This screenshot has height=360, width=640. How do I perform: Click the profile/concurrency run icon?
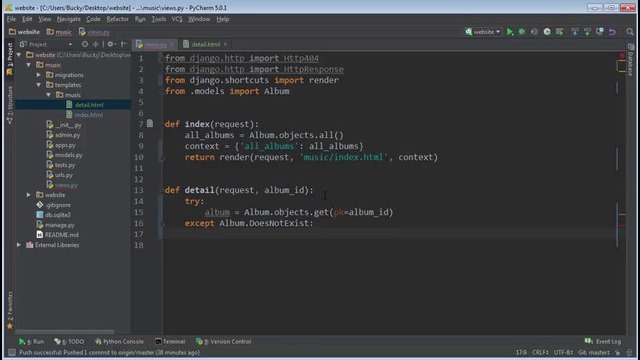click(547, 32)
